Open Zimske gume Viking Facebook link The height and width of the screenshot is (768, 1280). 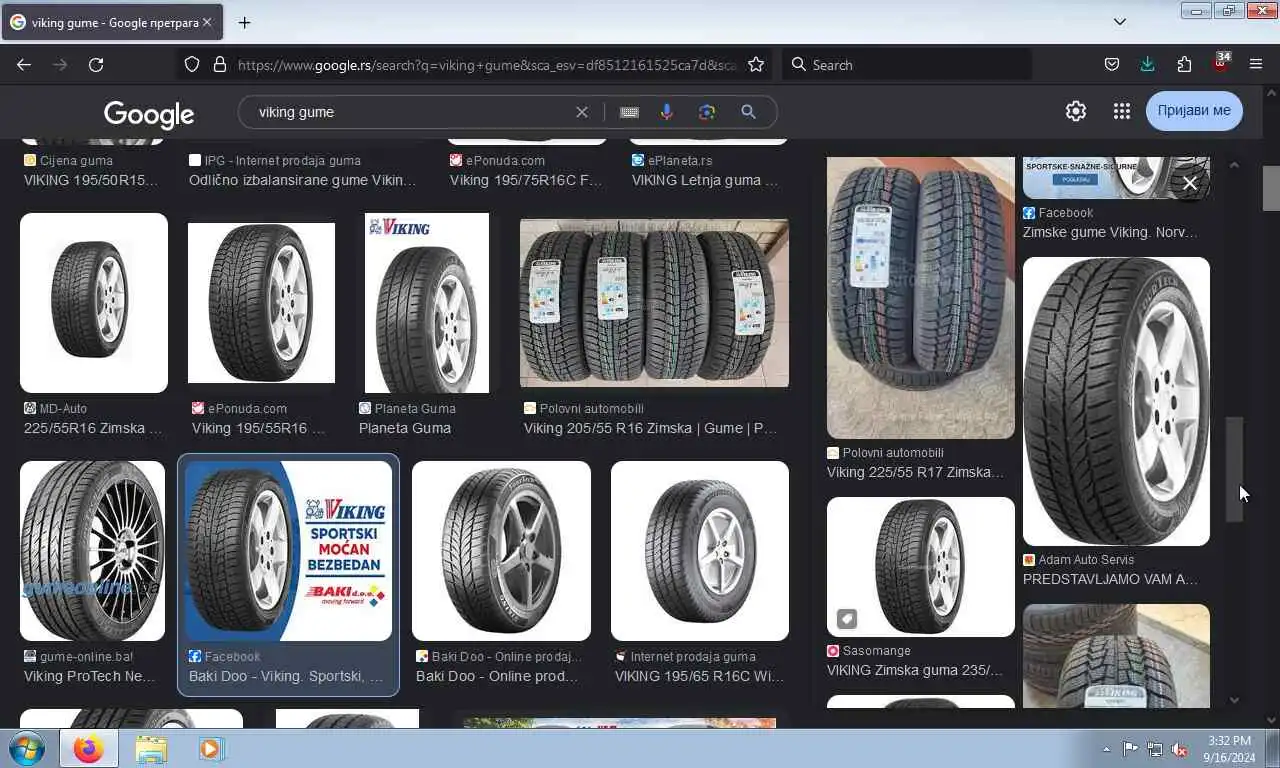tap(1109, 232)
